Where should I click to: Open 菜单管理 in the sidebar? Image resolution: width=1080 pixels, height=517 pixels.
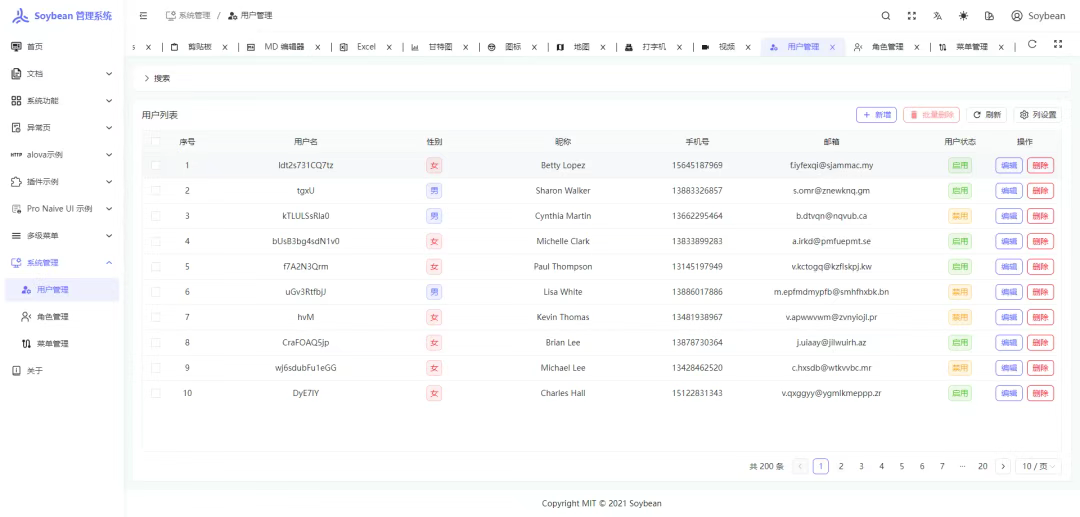[52, 344]
